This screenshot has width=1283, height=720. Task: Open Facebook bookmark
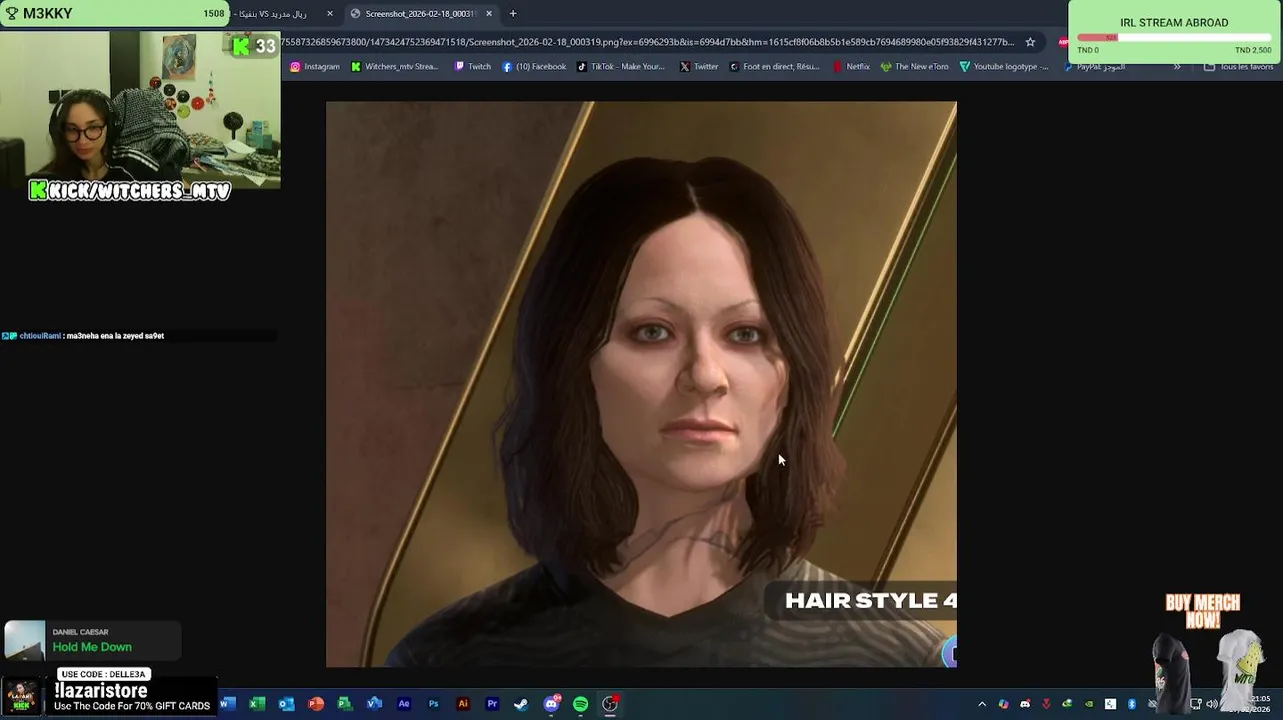(534, 67)
